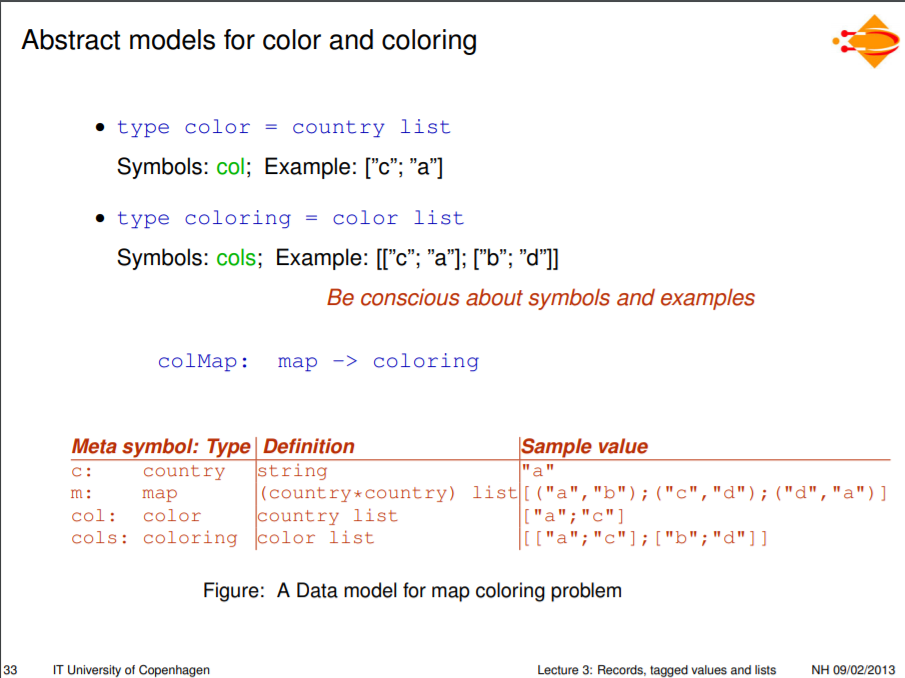Click footer 'Lecture 3: Records, tagged values and lists'
The height and width of the screenshot is (678, 905).
(657, 670)
